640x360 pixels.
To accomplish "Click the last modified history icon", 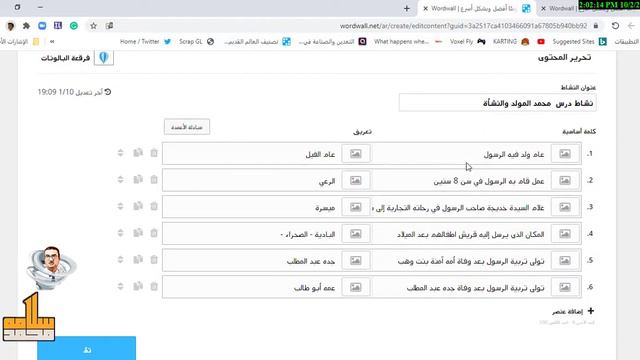I will 108,92.
